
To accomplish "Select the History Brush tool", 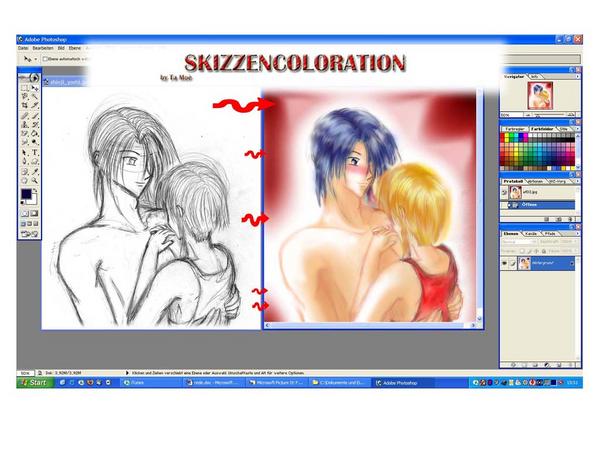I will coord(34,124).
